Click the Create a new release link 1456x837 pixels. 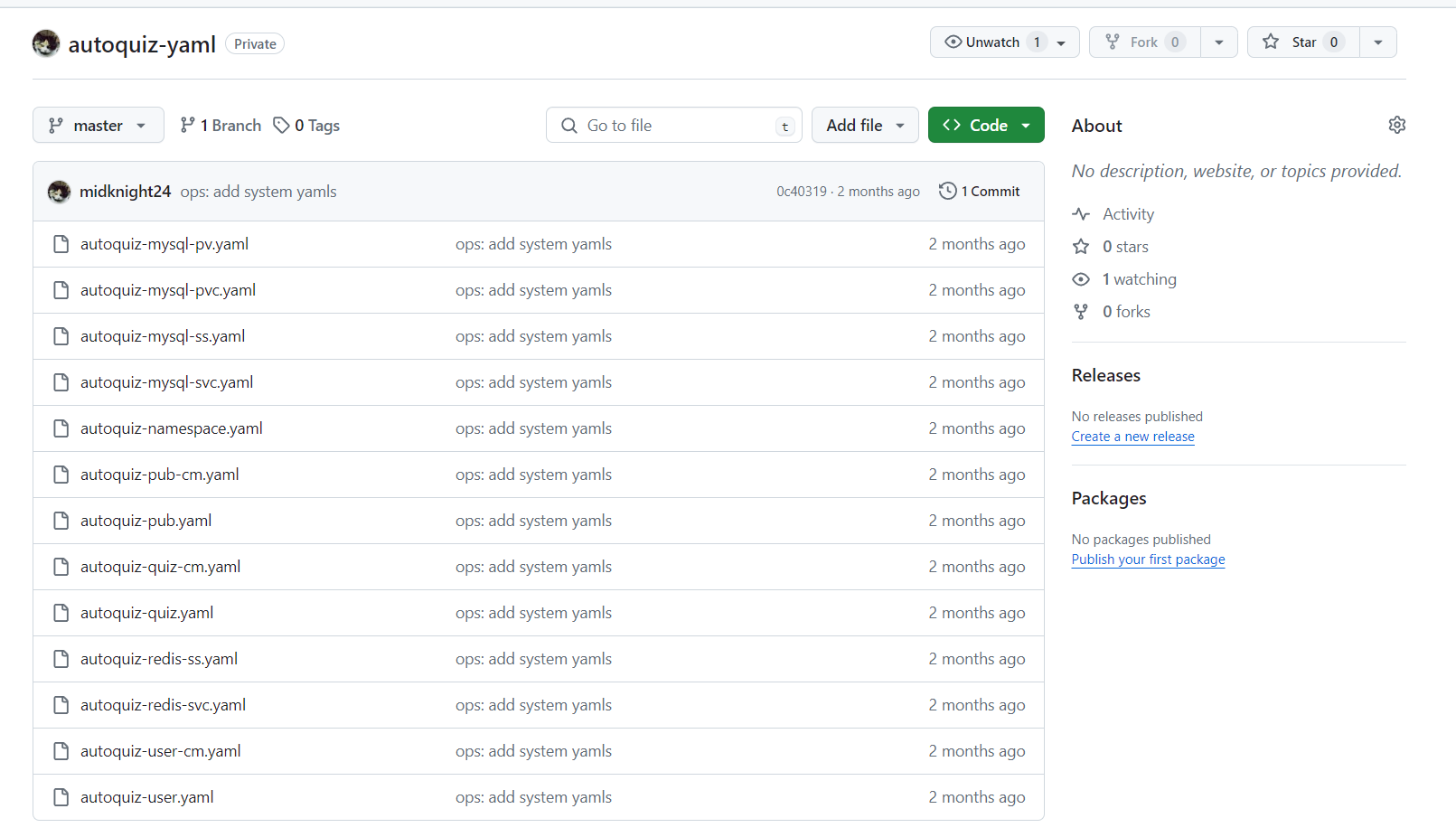(1132, 437)
